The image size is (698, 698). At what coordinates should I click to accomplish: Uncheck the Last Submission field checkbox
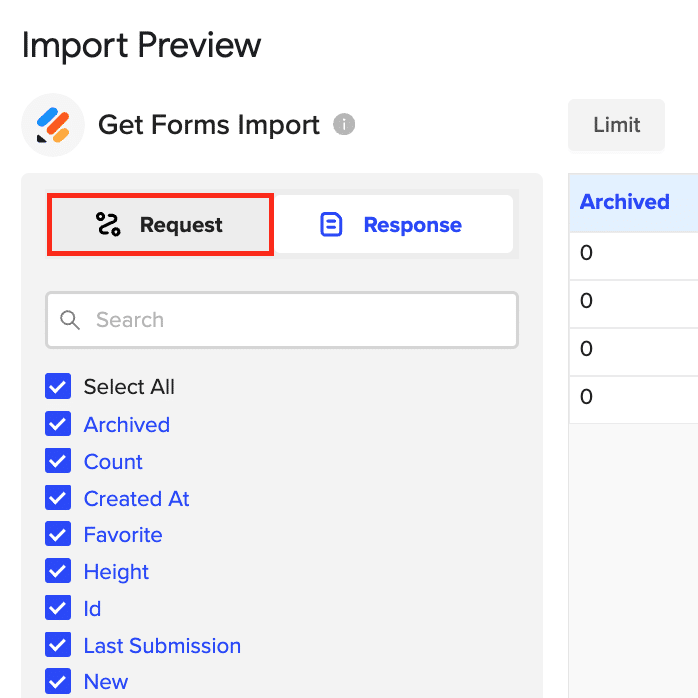click(x=58, y=645)
